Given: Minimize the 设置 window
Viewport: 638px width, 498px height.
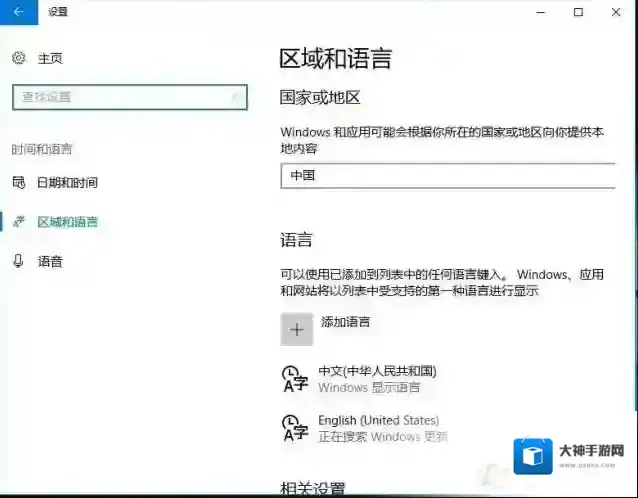Looking at the screenshot, I should [x=533, y=12].
